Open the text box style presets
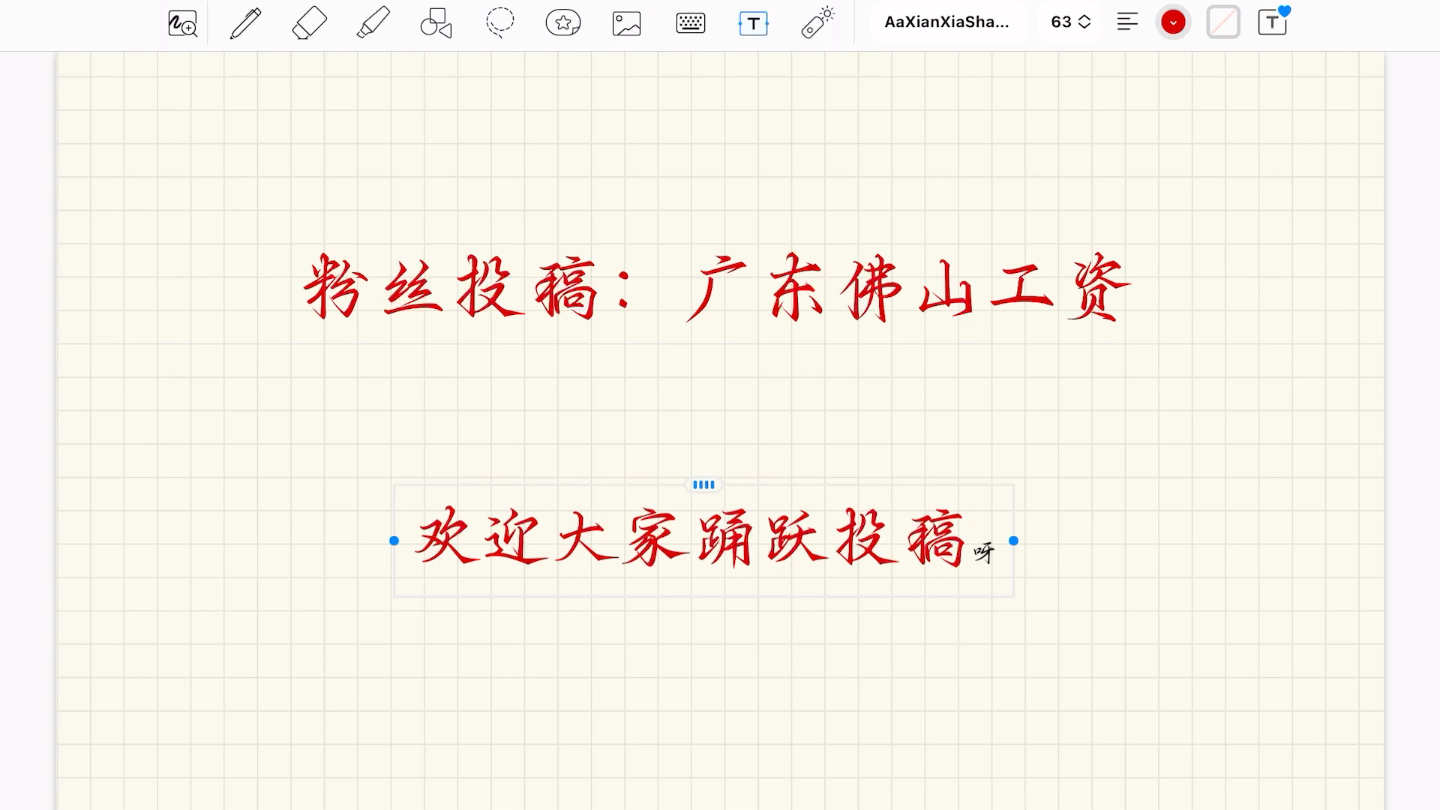Screen dimensions: 1440x810 pos(1273,22)
